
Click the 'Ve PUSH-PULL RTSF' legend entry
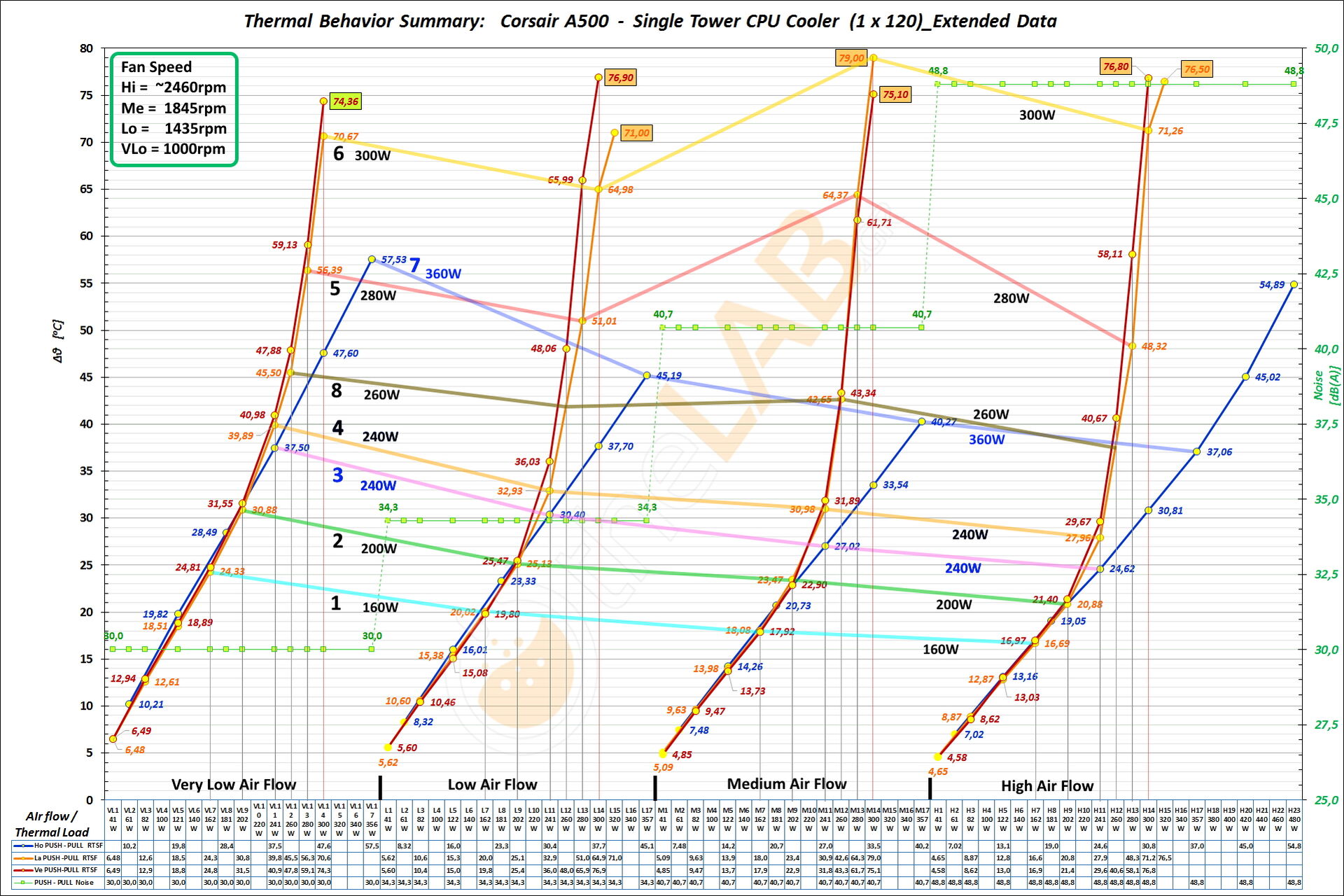pyautogui.click(x=59, y=870)
